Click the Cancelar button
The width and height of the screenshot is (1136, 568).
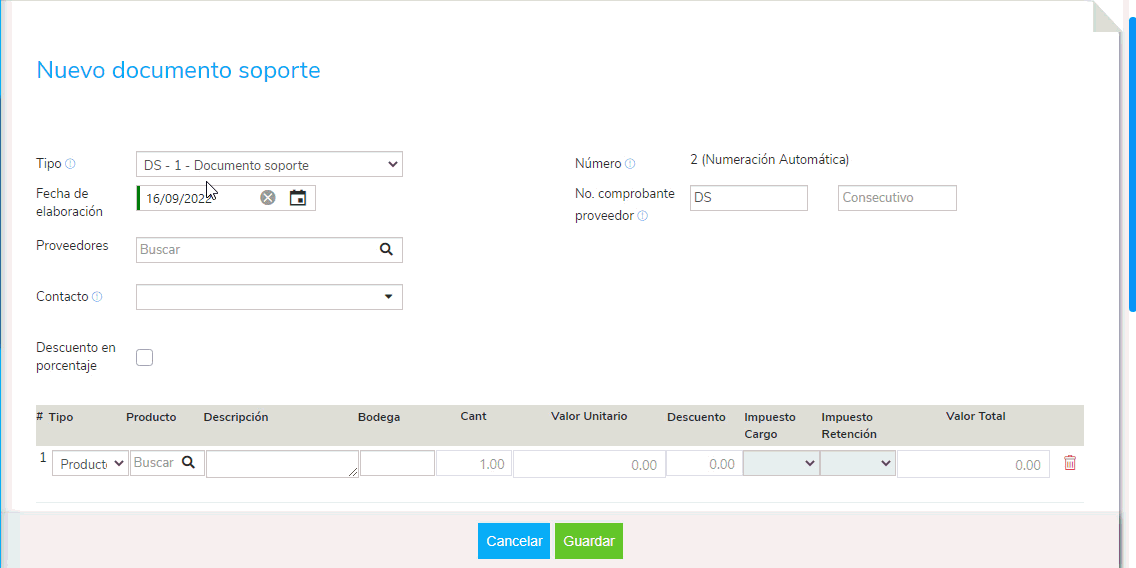514,541
